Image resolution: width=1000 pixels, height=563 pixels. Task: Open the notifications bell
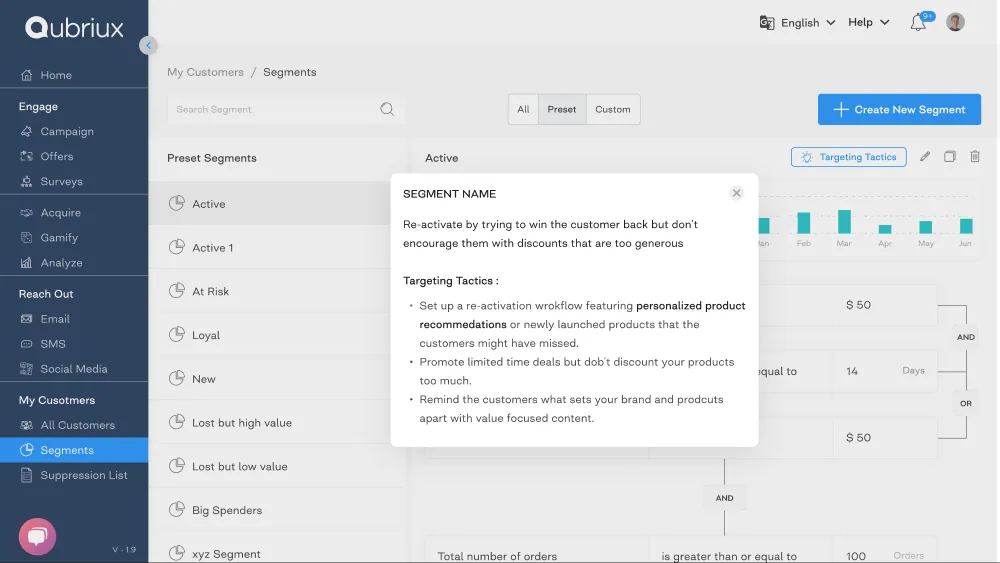(x=918, y=22)
